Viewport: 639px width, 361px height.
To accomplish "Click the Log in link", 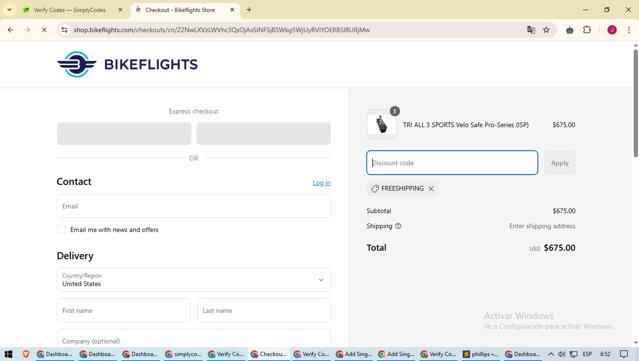I will (322, 183).
